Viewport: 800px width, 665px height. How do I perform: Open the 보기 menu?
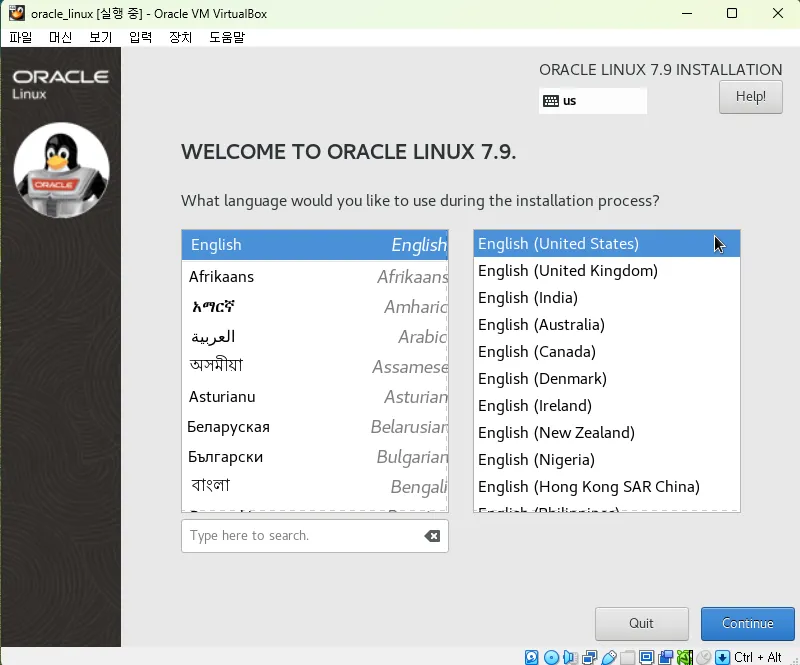[x=101, y=37]
